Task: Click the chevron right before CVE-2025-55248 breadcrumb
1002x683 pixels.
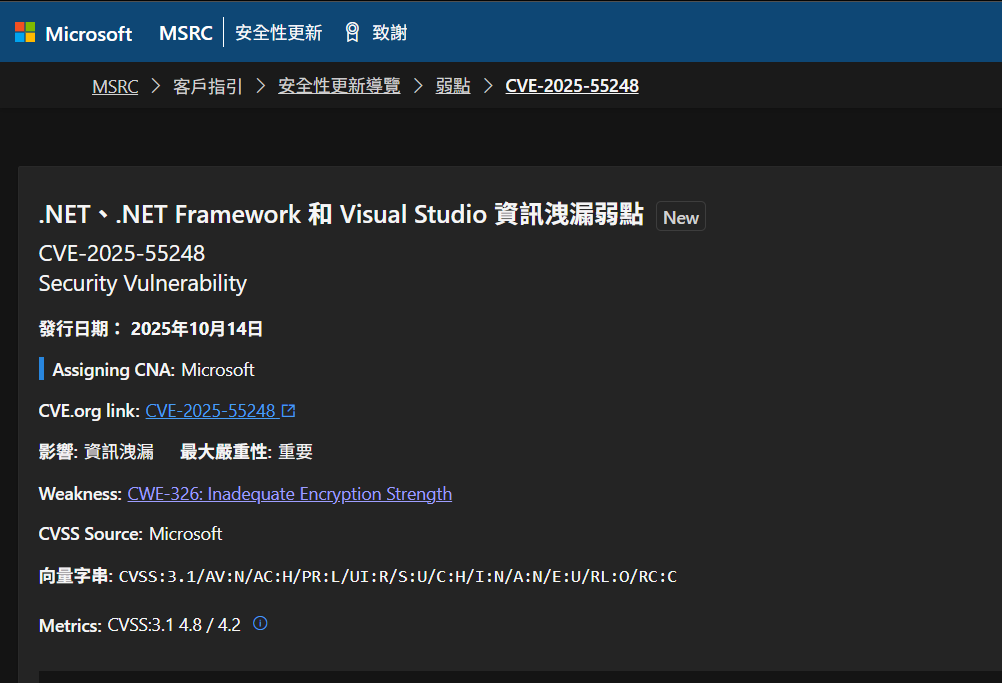Action: (x=488, y=86)
